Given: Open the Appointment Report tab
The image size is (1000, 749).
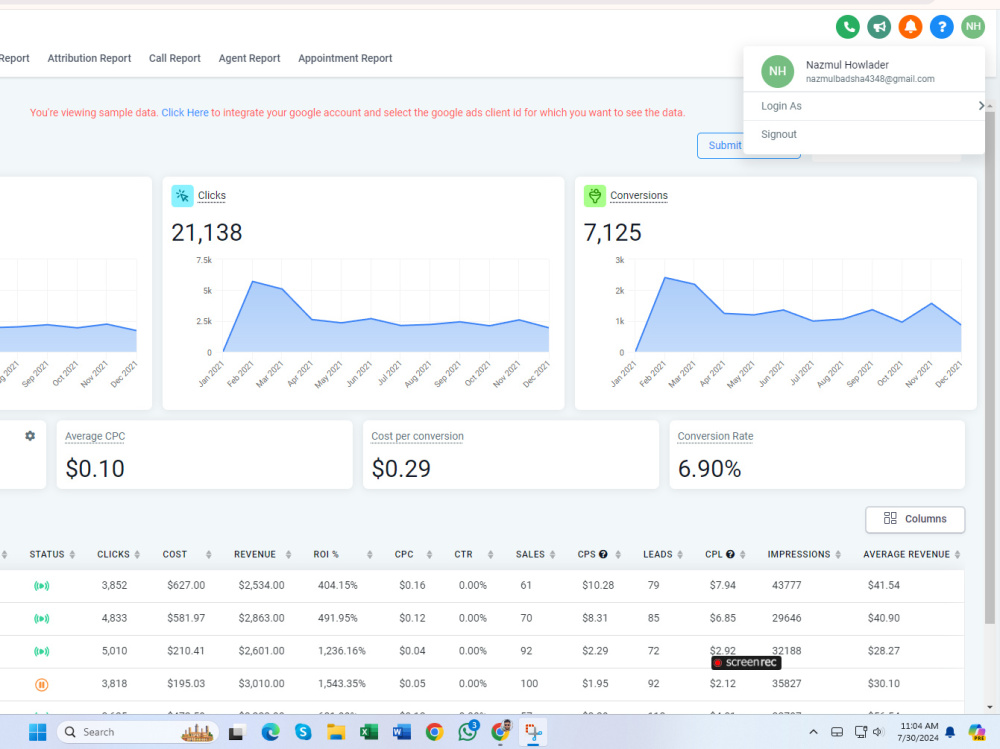Looking at the screenshot, I should pyautogui.click(x=345, y=58).
